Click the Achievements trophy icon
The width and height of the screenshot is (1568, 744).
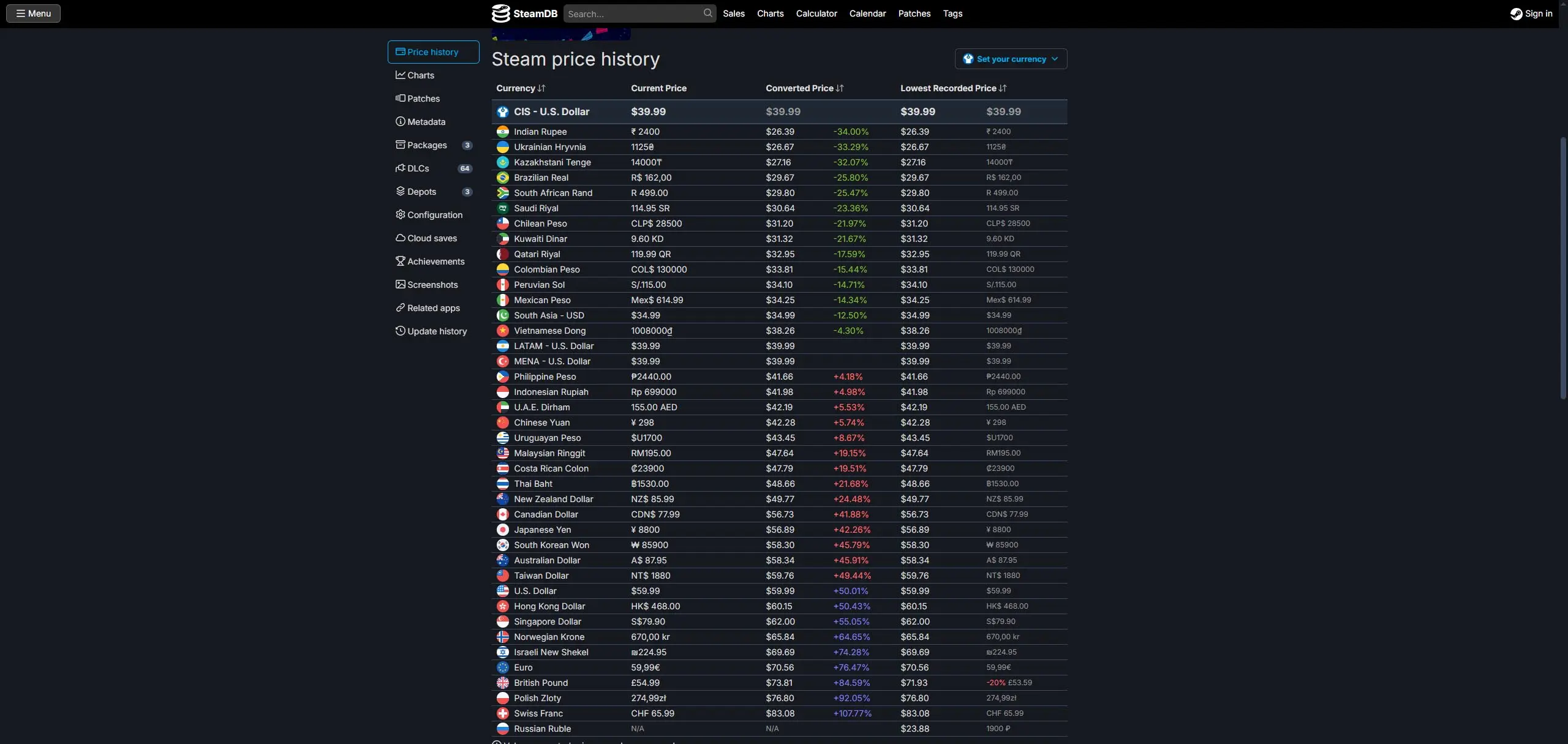point(401,261)
